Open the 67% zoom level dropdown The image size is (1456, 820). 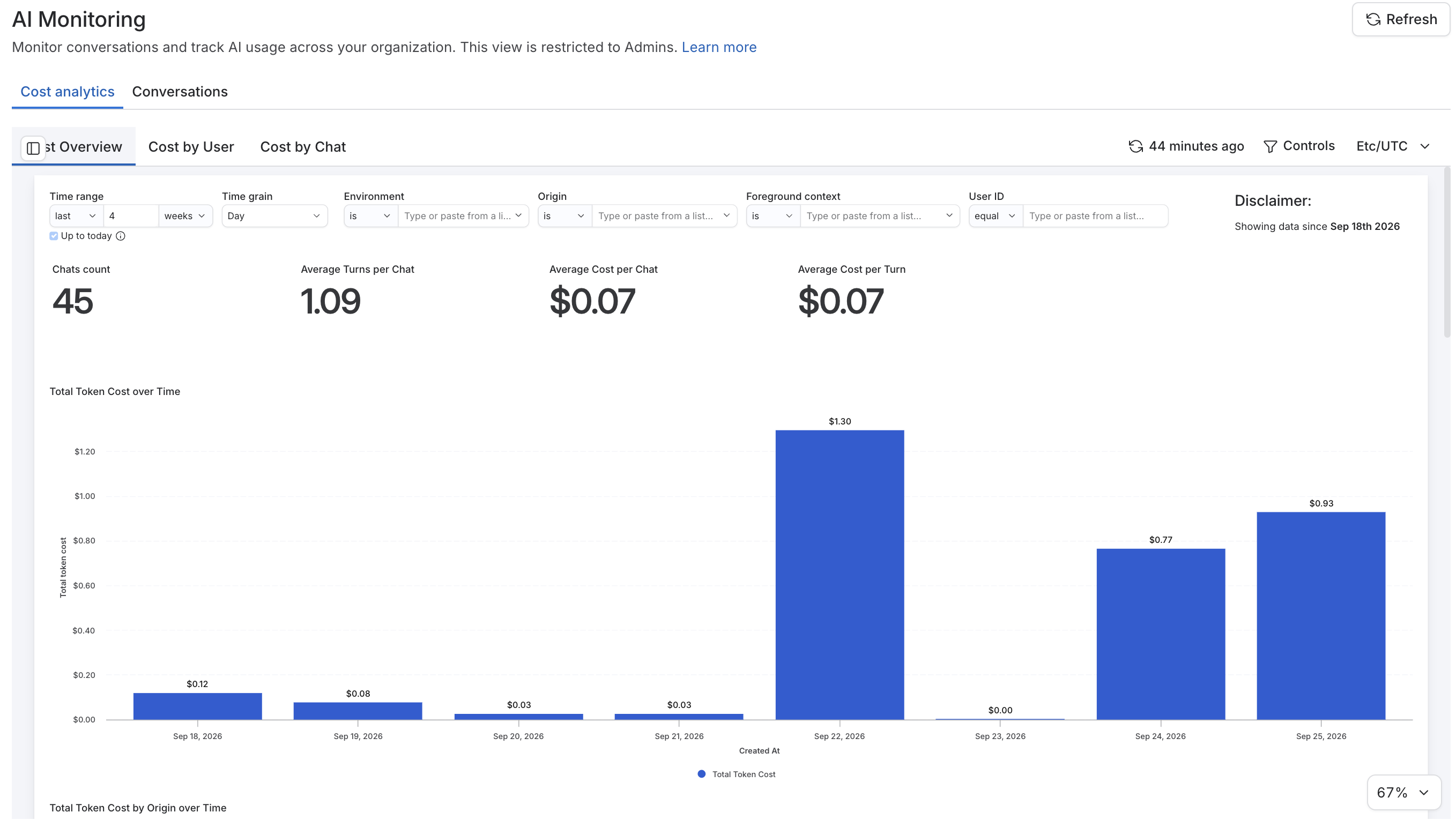pyautogui.click(x=1403, y=793)
